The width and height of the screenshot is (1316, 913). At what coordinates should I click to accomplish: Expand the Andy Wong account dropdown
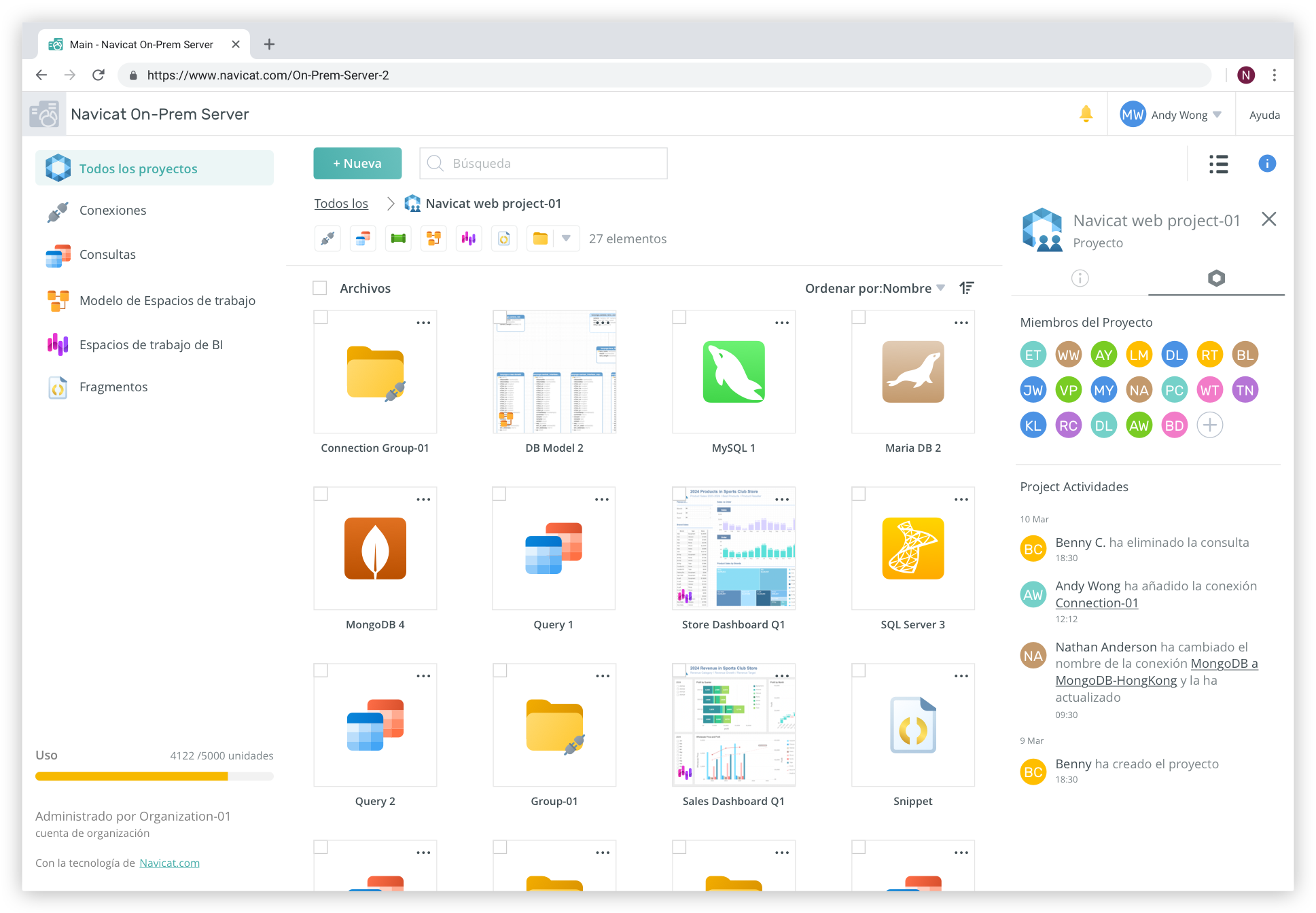click(x=1217, y=114)
